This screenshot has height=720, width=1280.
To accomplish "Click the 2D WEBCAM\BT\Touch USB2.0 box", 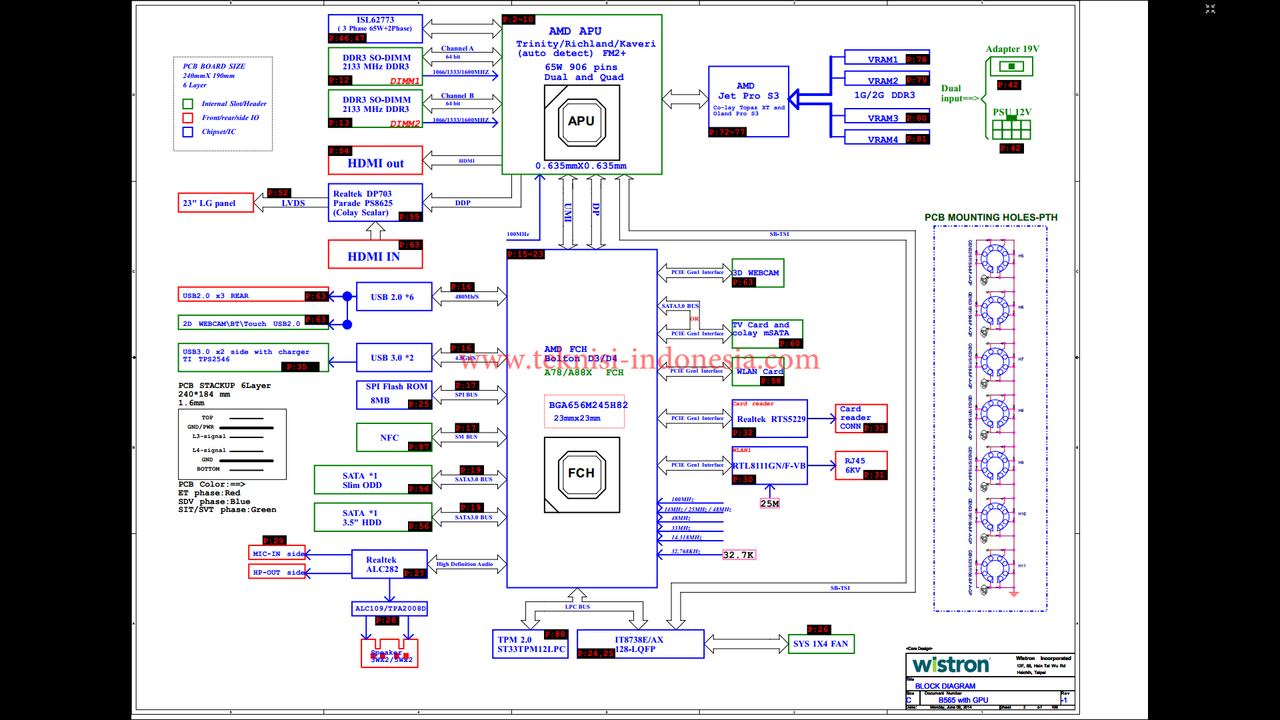I will coord(252,322).
